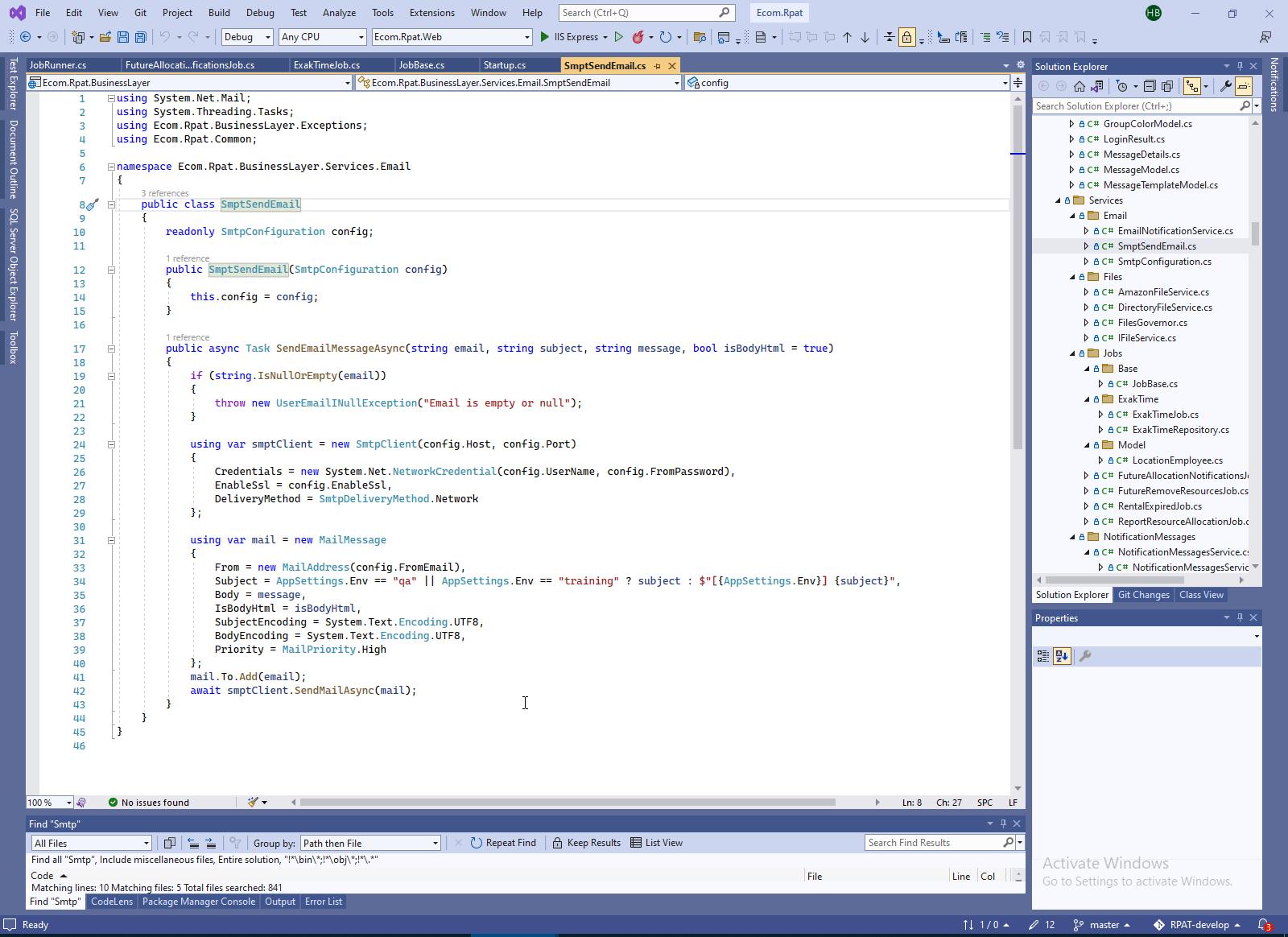
Task: Click the Save All toolbar icon
Action: pos(141,37)
